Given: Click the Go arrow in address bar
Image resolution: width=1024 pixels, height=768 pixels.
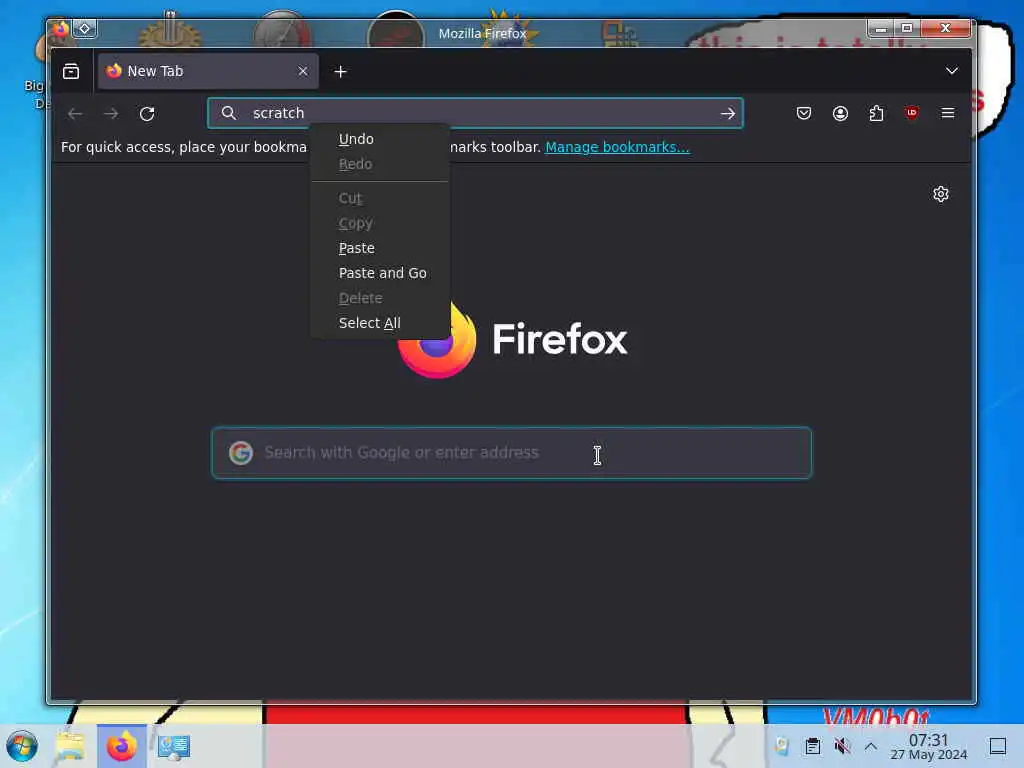Looking at the screenshot, I should [728, 113].
